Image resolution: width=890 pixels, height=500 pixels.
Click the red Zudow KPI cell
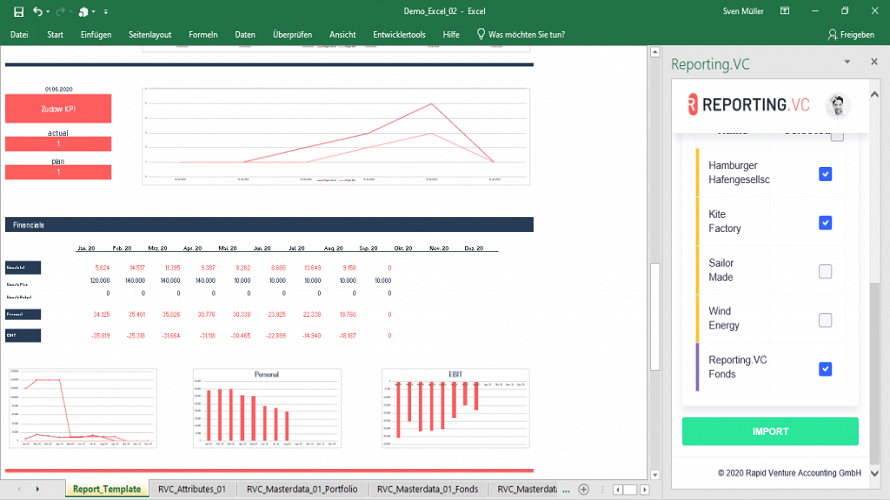58,108
